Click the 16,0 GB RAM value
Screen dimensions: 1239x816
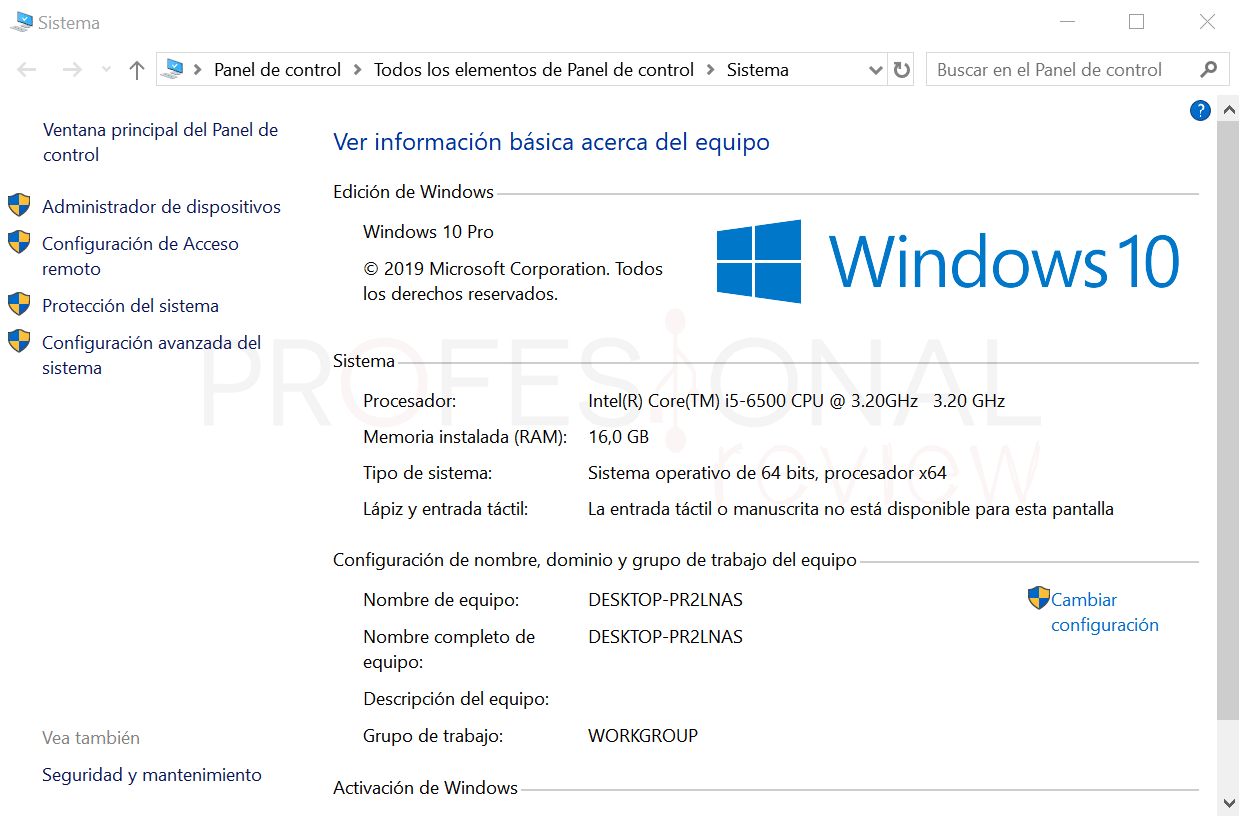pyautogui.click(x=618, y=437)
